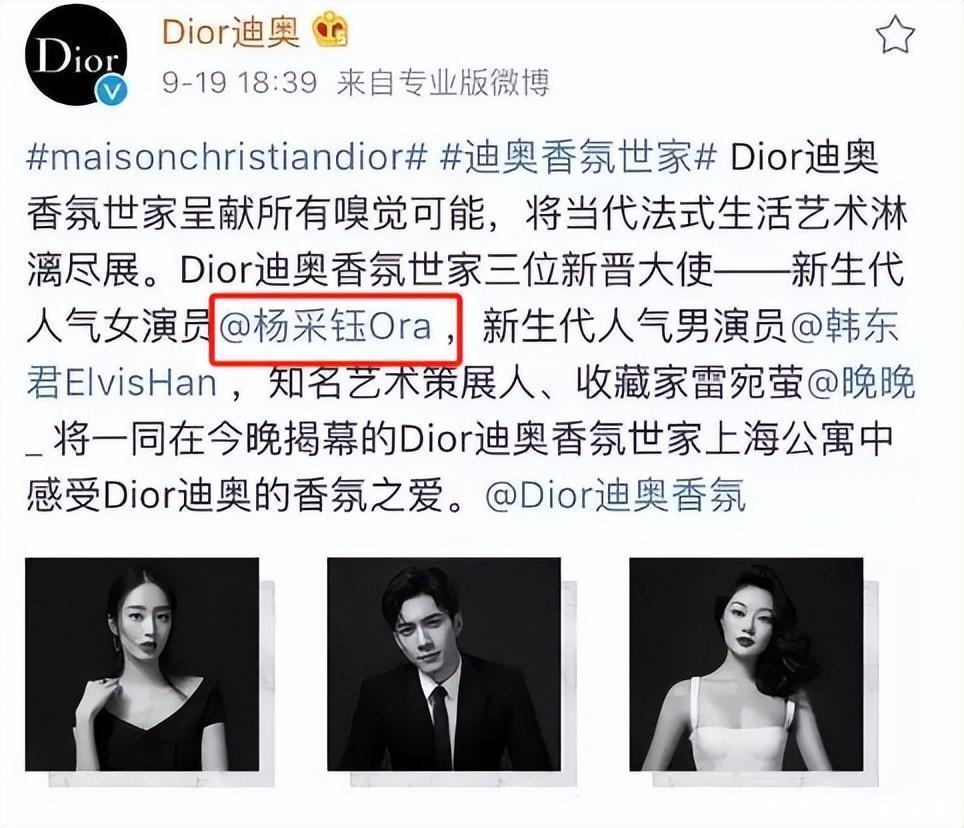Screen dimensions: 964x828
Task: Click the 君ElvisHan text continuation
Action: [x=122, y=384]
